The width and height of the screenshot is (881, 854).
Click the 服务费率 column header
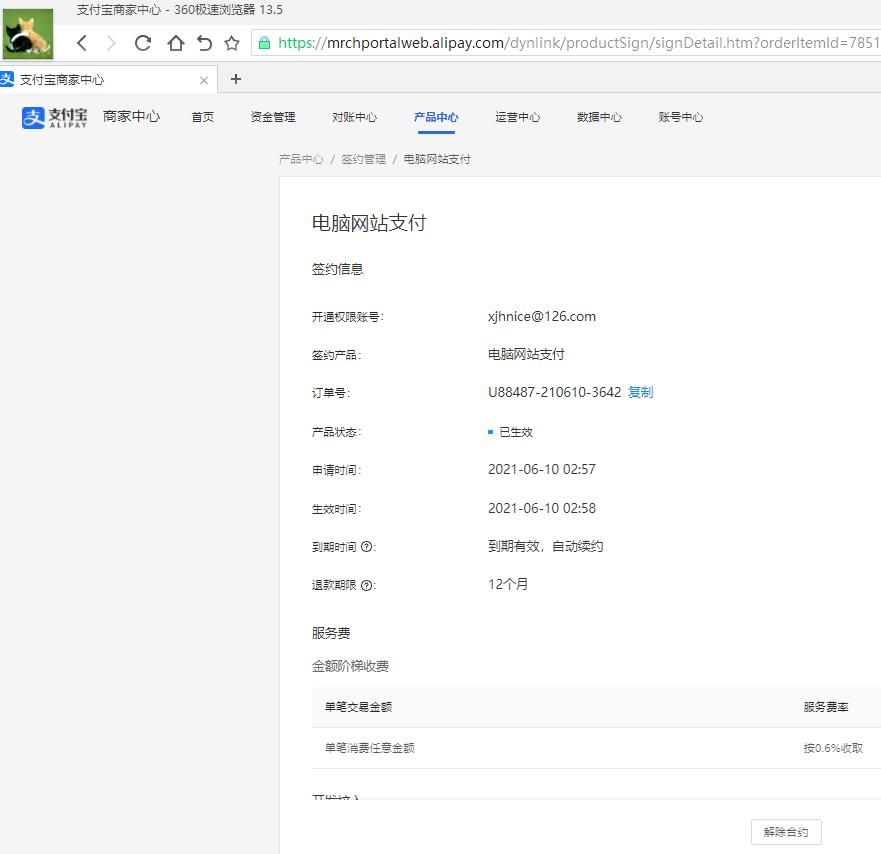tap(825, 707)
